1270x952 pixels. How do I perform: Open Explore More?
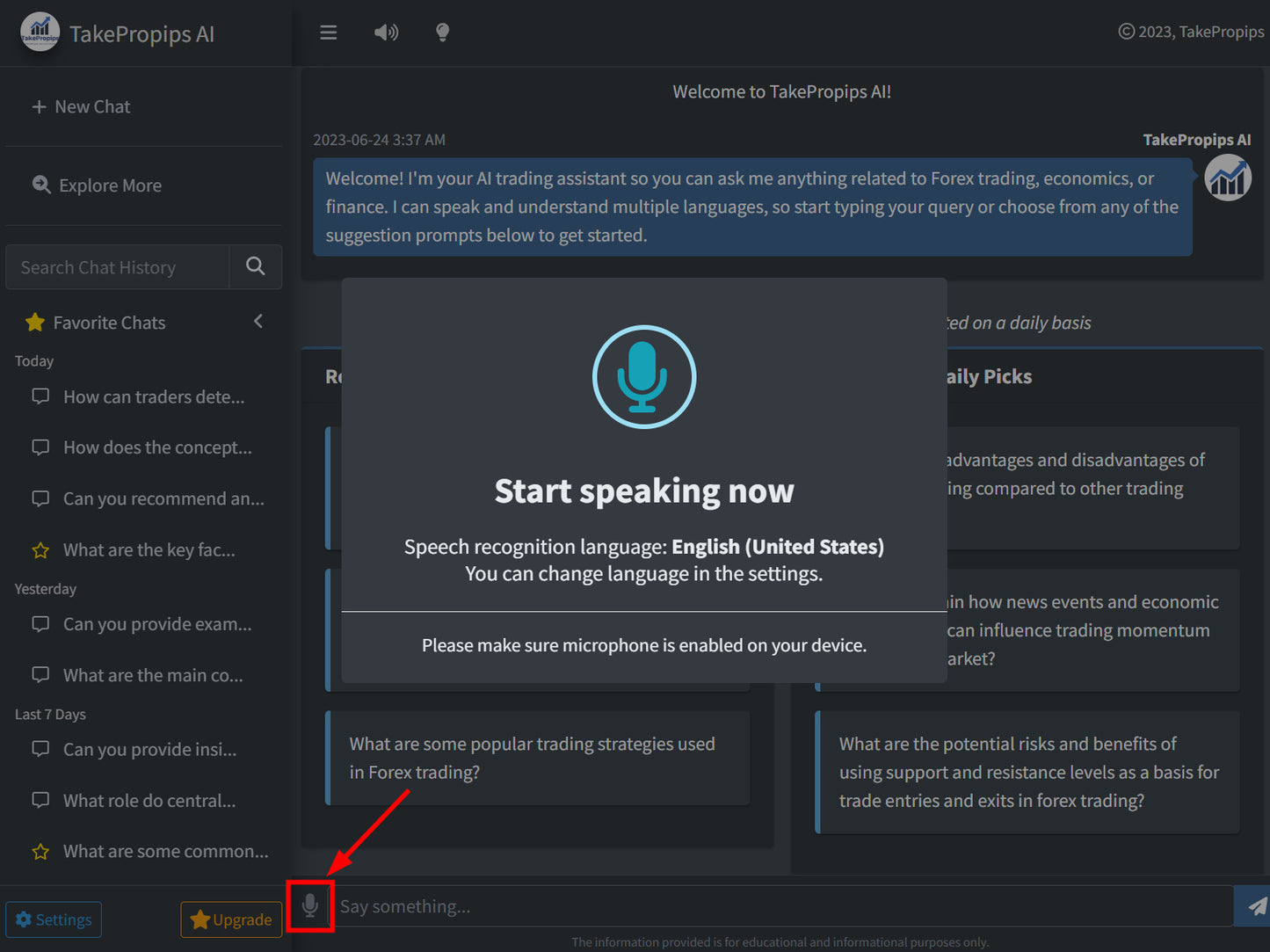[97, 185]
